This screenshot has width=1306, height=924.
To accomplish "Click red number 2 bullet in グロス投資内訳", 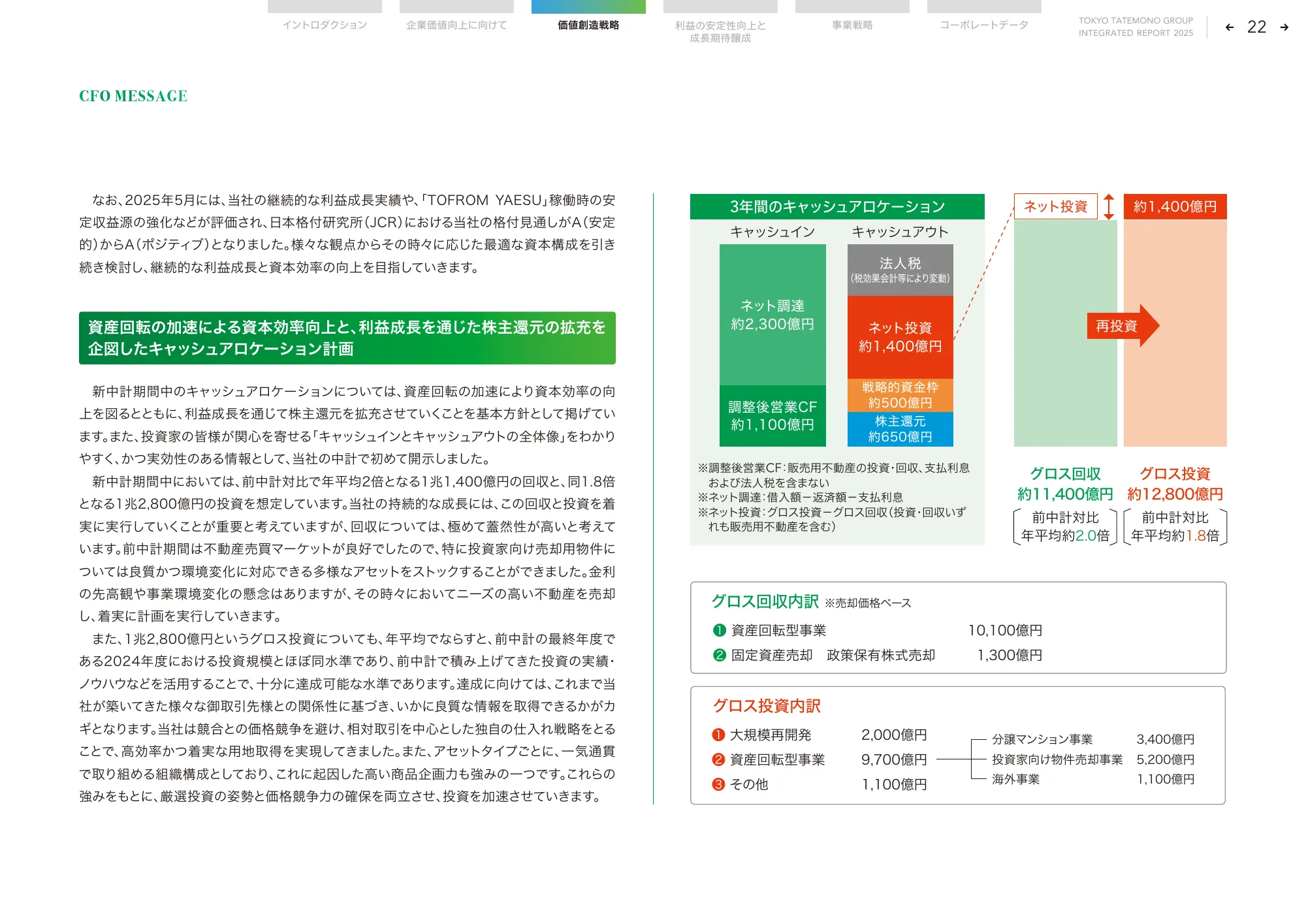I will tap(718, 759).
